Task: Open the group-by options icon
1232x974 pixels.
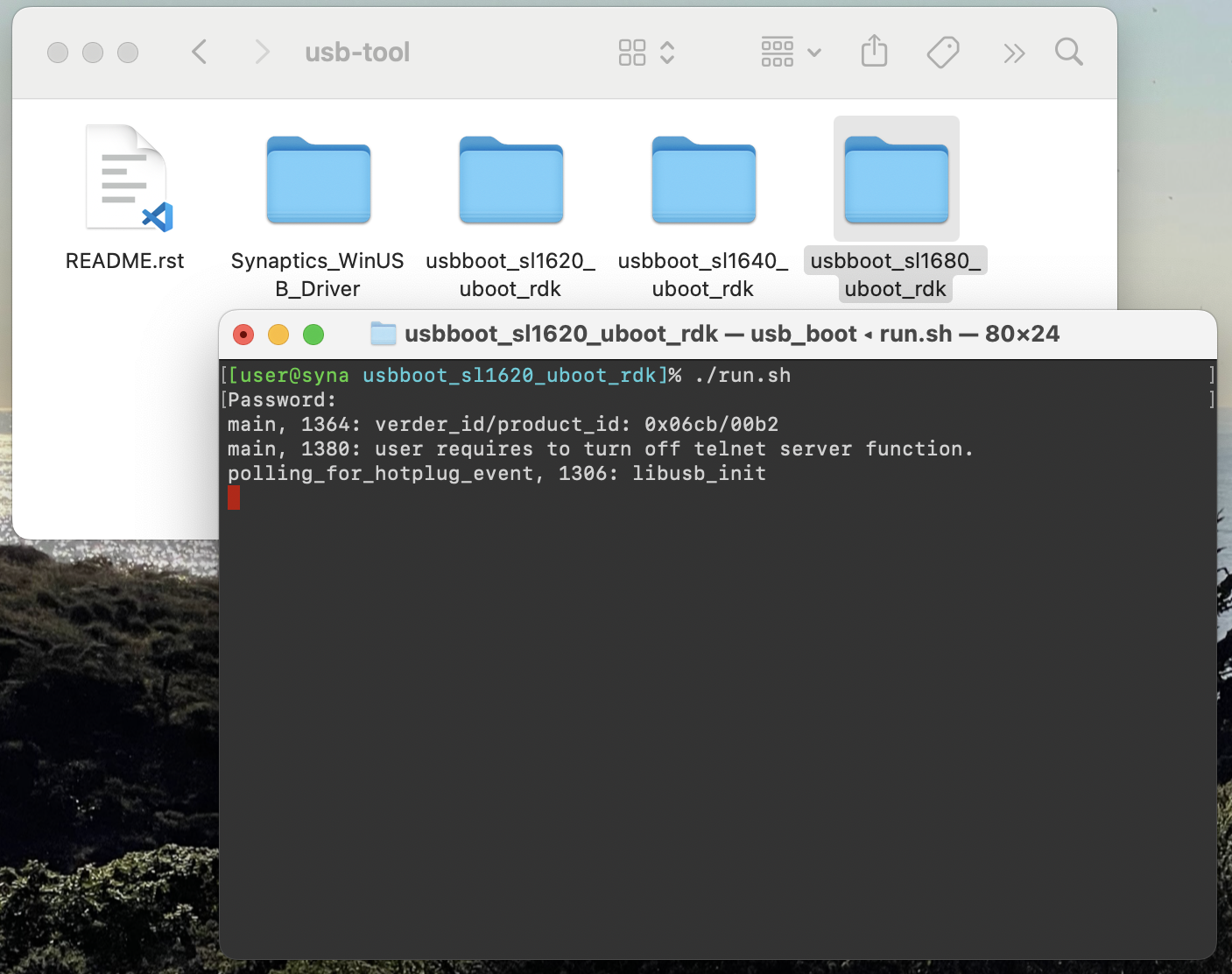Action: pos(778,53)
